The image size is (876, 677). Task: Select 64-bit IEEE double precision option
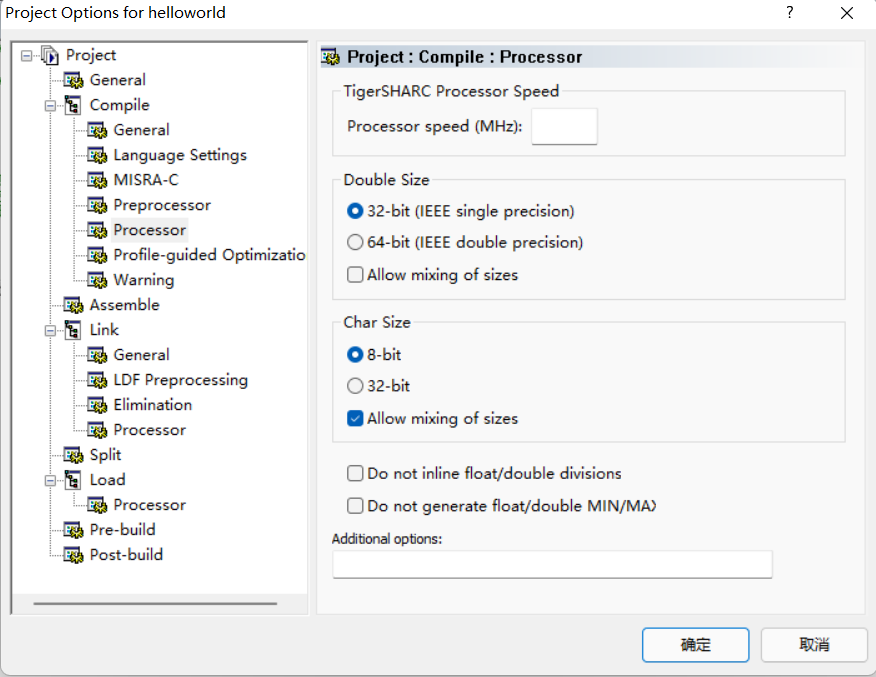[355, 242]
